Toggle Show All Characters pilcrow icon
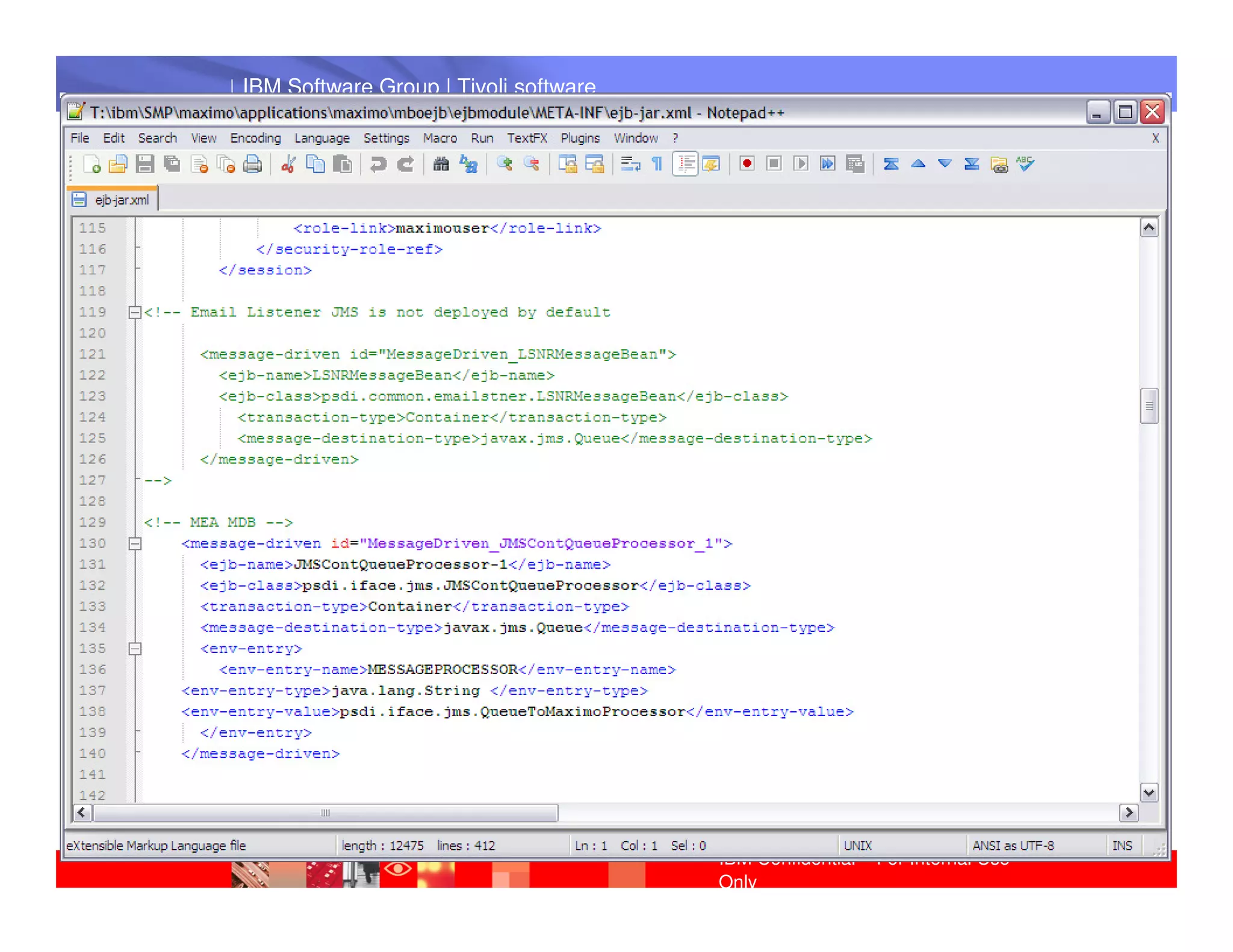 (657, 164)
